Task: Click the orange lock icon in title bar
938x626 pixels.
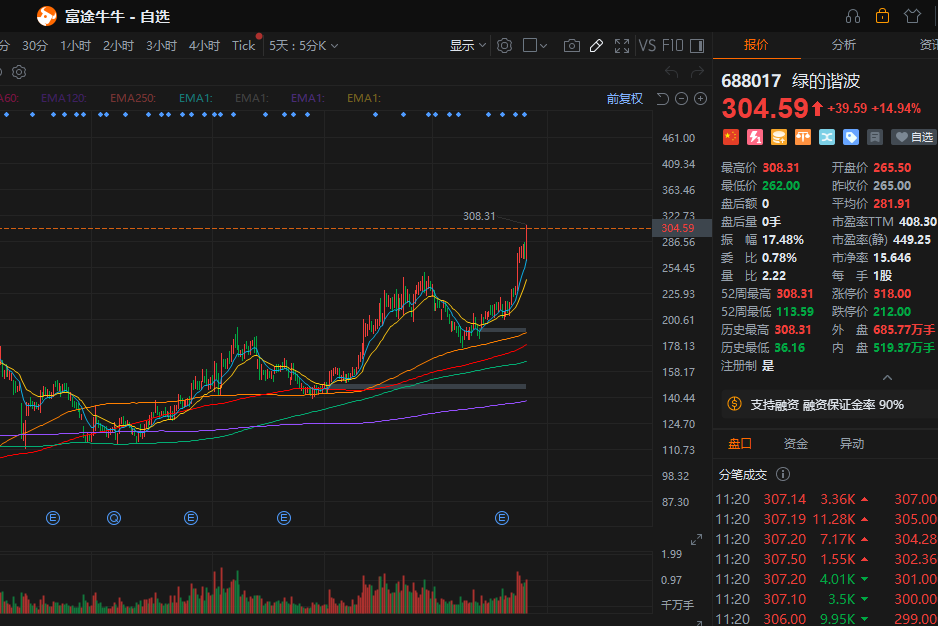Action: [x=882, y=16]
